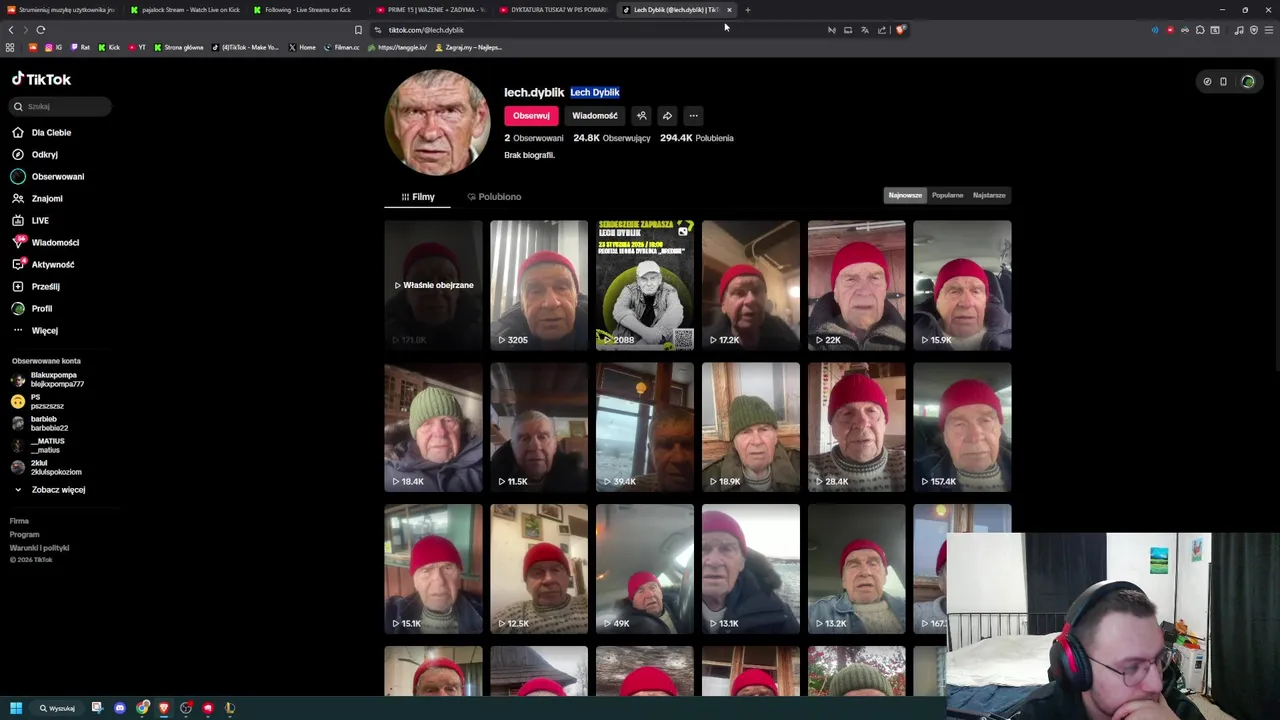Click the add-friend icon next to Wiadomość
Image resolution: width=1280 pixels, height=720 pixels.
[641, 115]
